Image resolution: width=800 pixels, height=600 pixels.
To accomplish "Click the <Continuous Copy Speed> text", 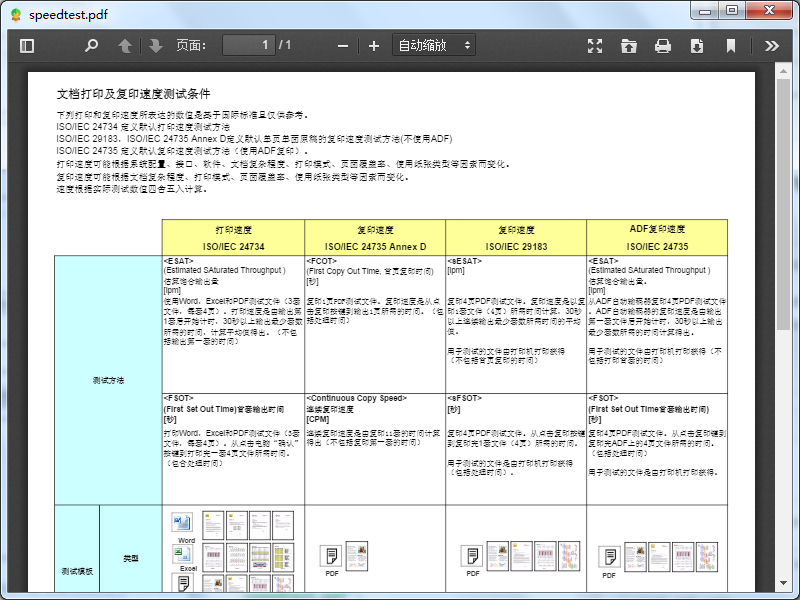I will click(x=356, y=398).
